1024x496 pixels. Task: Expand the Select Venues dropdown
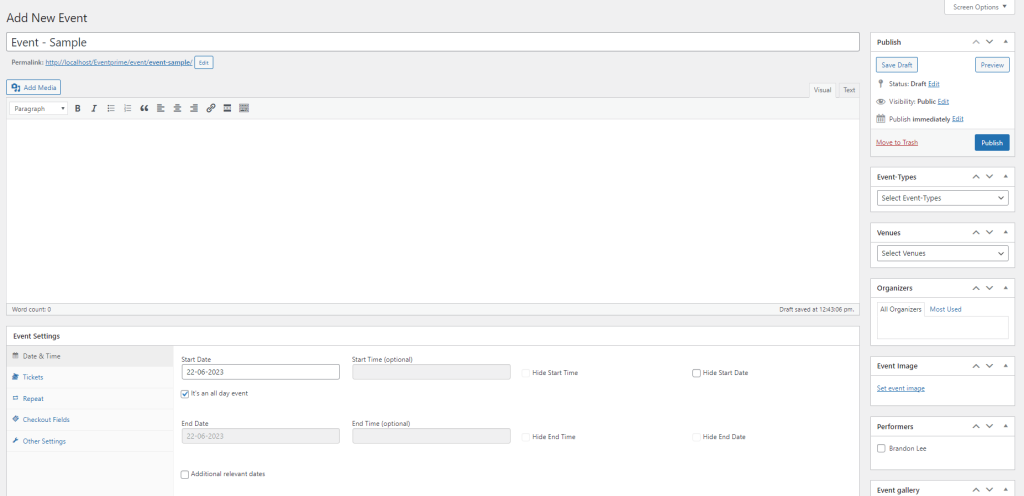point(942,253)
